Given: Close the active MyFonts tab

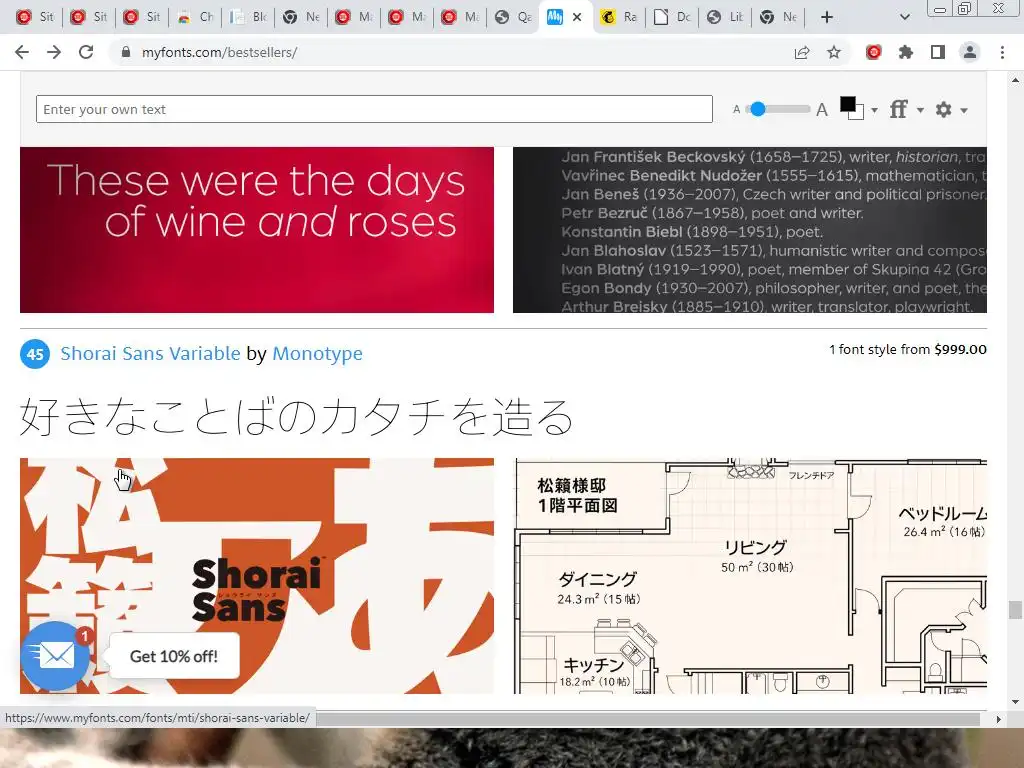Looking at the screenshot, I should [577, 17].
